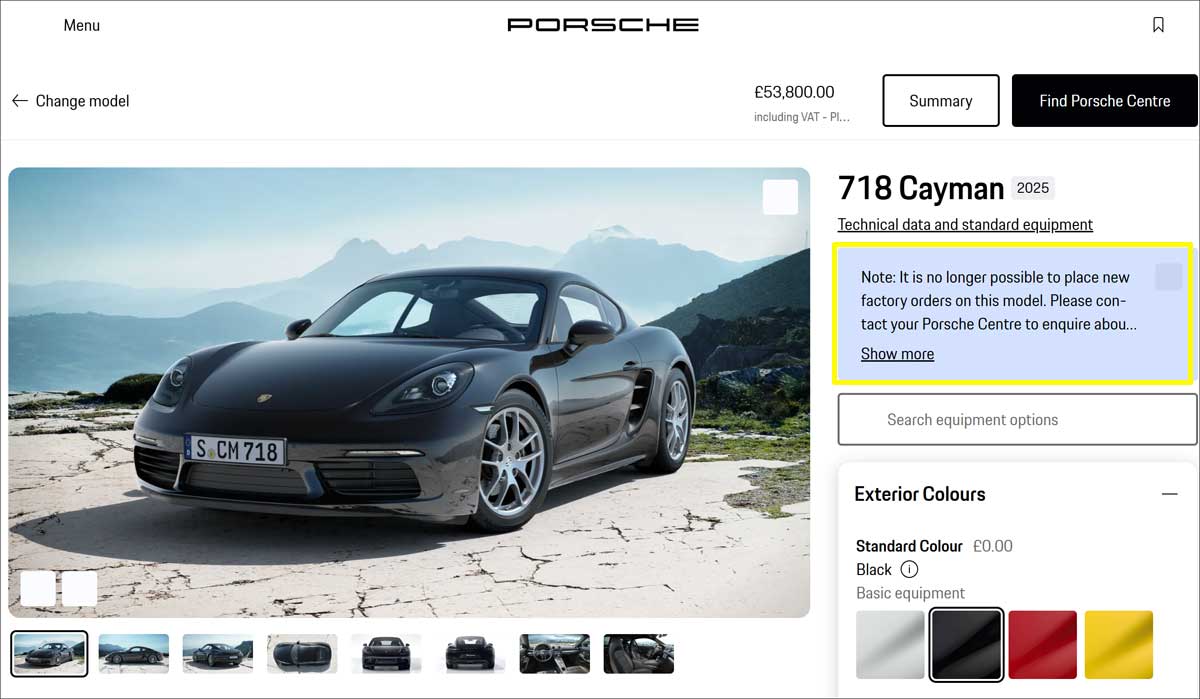Click the Exterior Colours heading
Screen dimensions: 1200x699
919,494
